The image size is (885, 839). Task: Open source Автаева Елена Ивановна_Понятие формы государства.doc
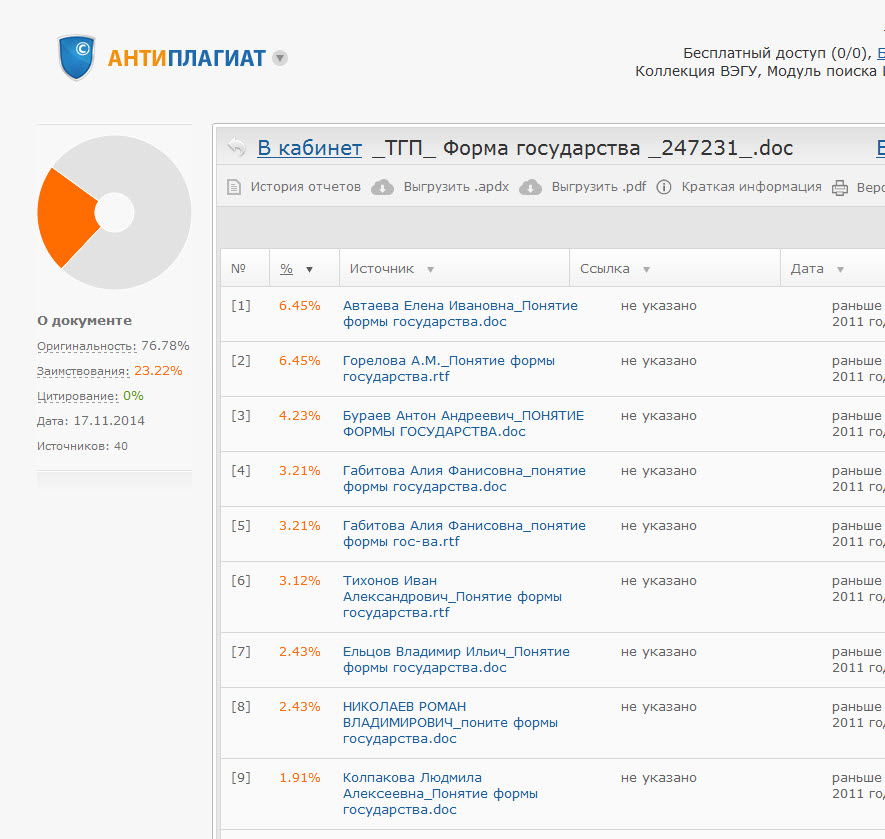(460, 313)
